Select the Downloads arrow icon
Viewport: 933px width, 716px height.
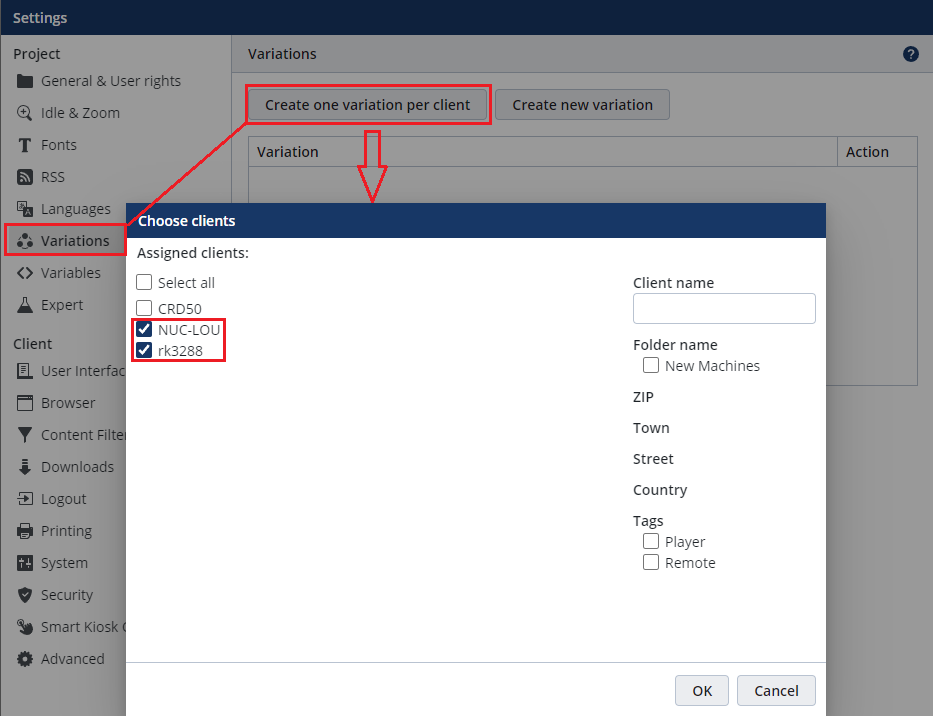(x=22, y=467)
